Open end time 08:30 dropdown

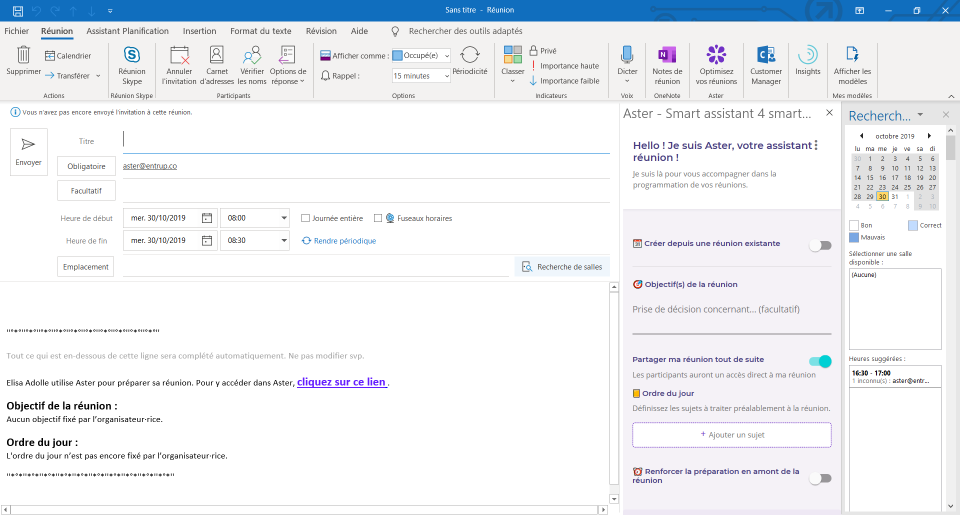pyautogui.click(x=284, y=241)
